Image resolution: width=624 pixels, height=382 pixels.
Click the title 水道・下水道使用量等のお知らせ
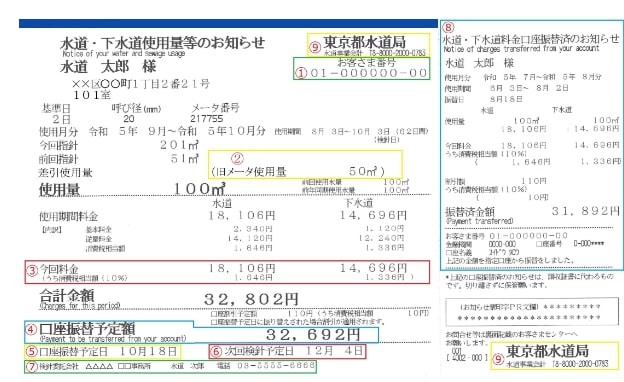coord(162,43)
